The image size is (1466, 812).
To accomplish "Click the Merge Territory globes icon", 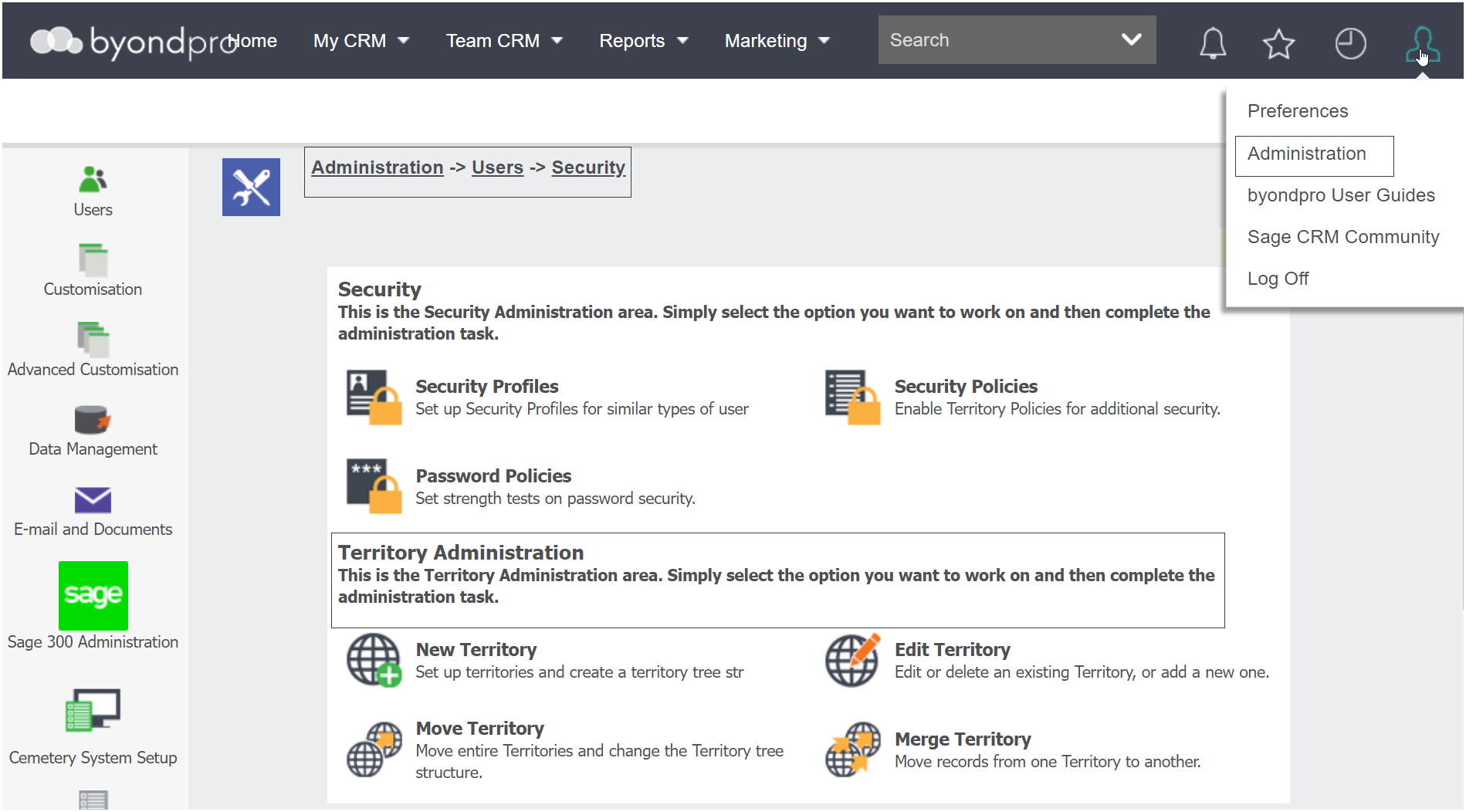I will coord(852,749).
